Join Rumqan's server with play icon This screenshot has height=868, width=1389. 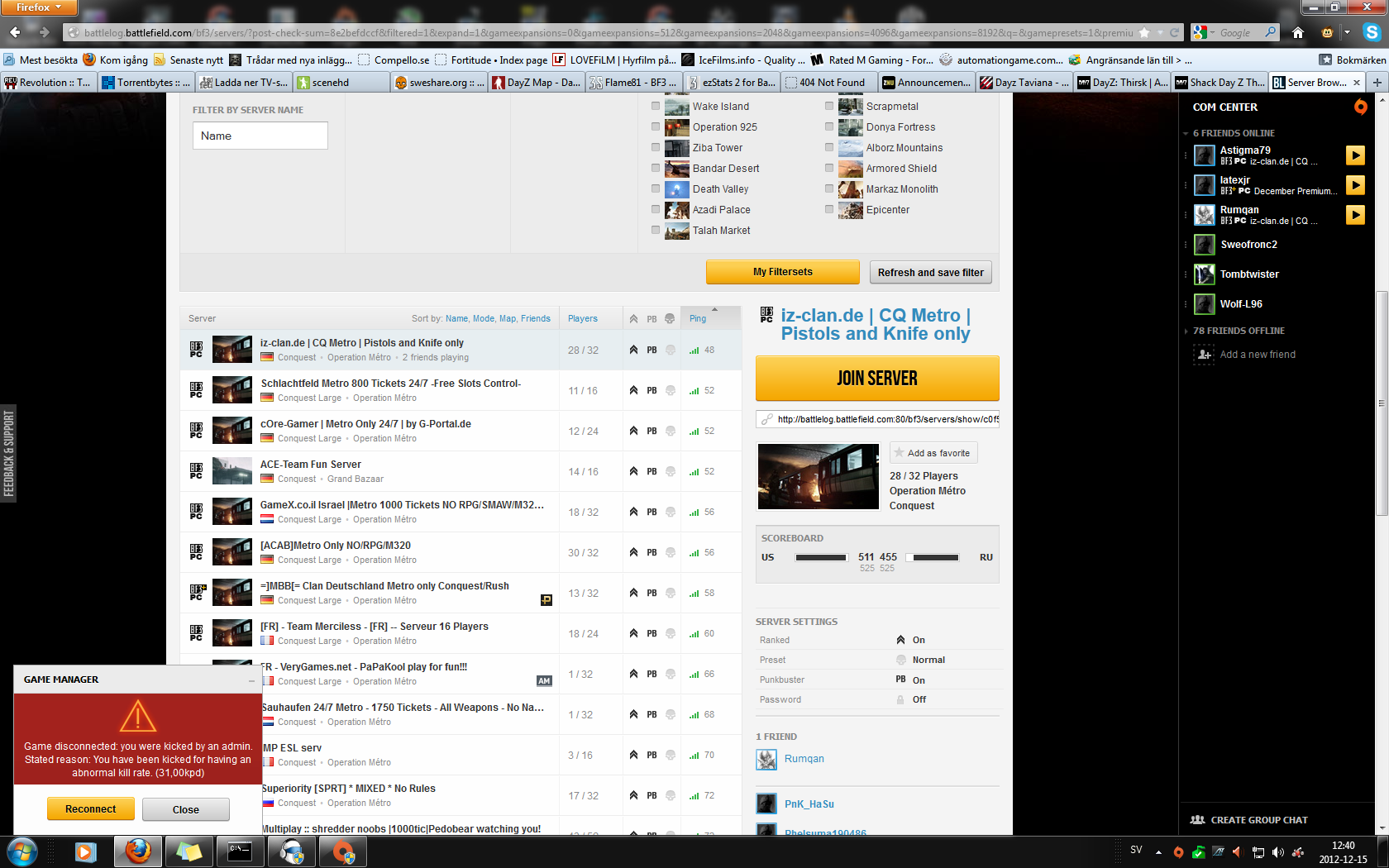point(1355,215)
